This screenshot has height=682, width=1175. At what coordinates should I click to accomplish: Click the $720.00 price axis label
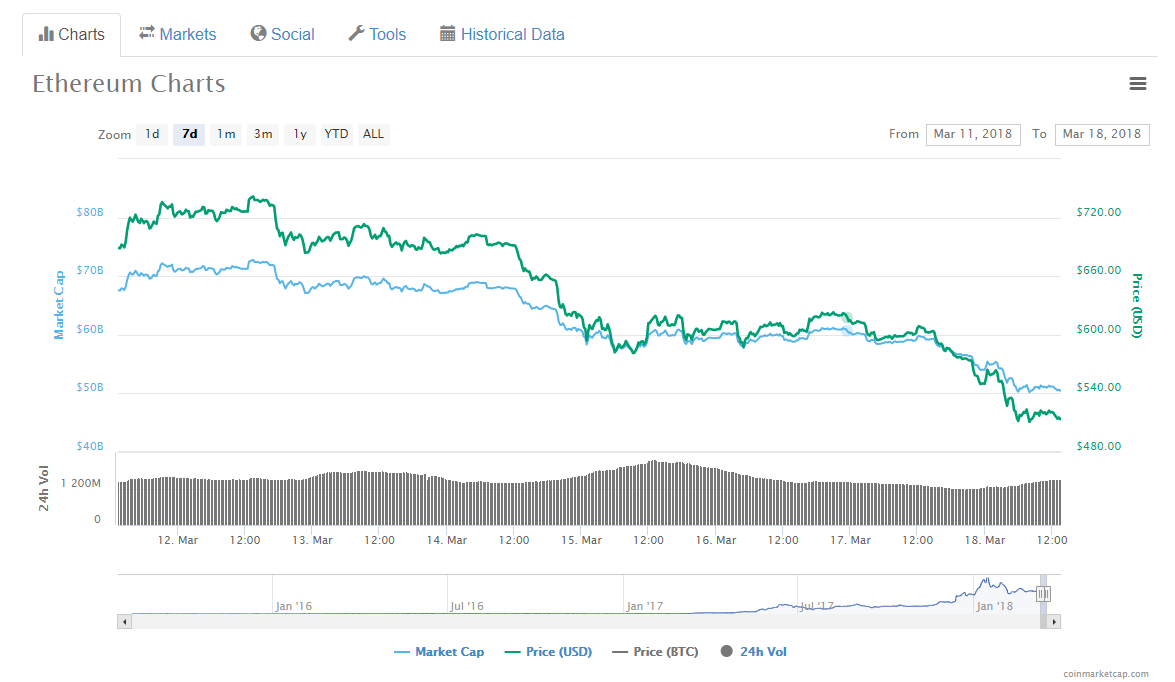[1099, 212]
